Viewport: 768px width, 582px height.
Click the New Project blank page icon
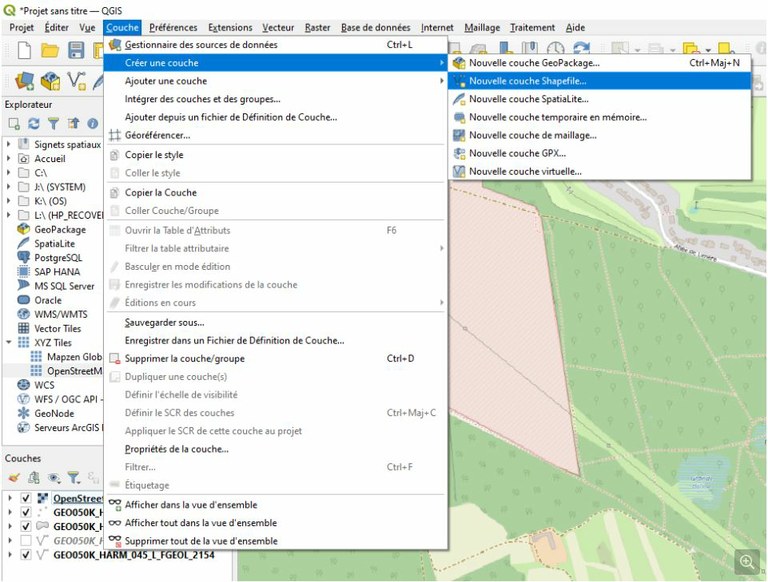(x=24, y=50)
